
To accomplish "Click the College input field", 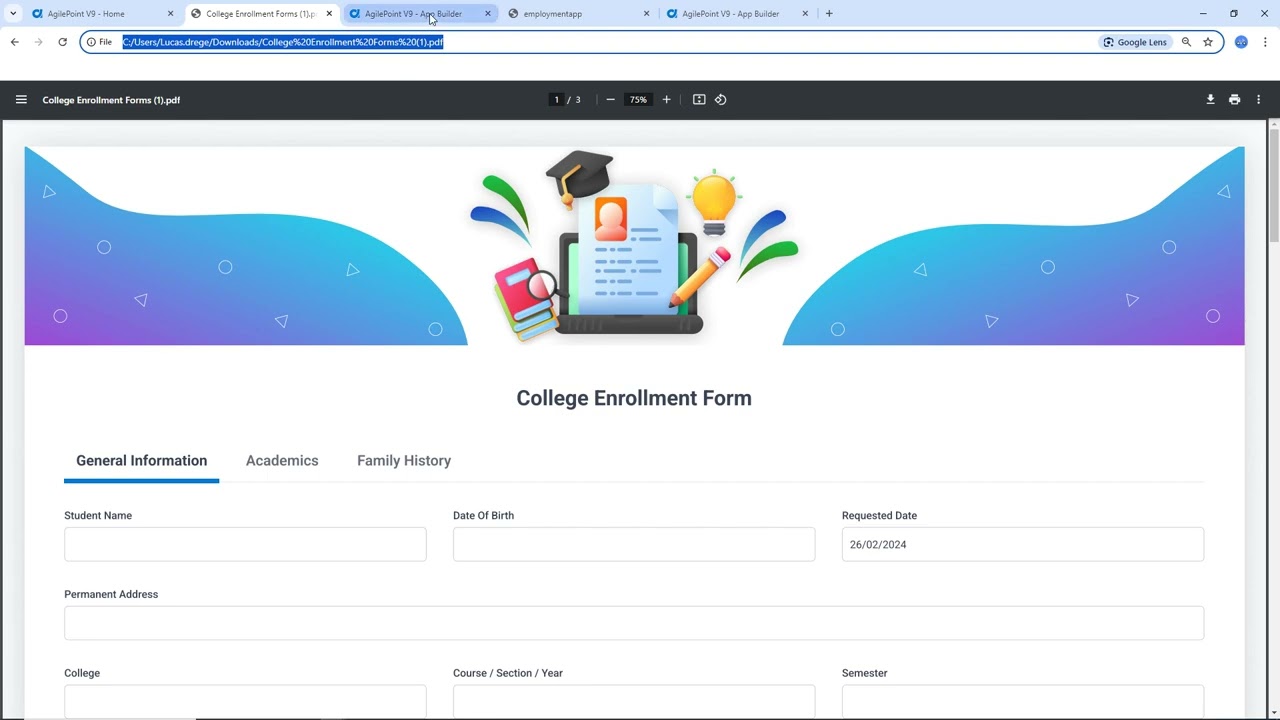I will pyautogui.click(x=245, y=701).
